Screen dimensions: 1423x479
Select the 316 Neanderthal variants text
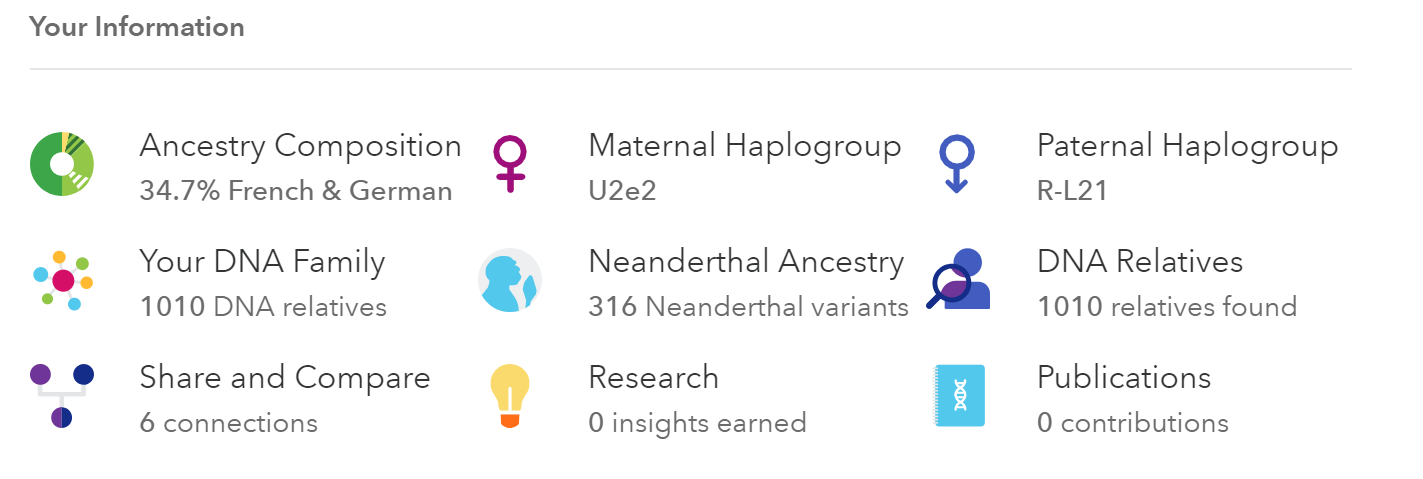point(748,306)
